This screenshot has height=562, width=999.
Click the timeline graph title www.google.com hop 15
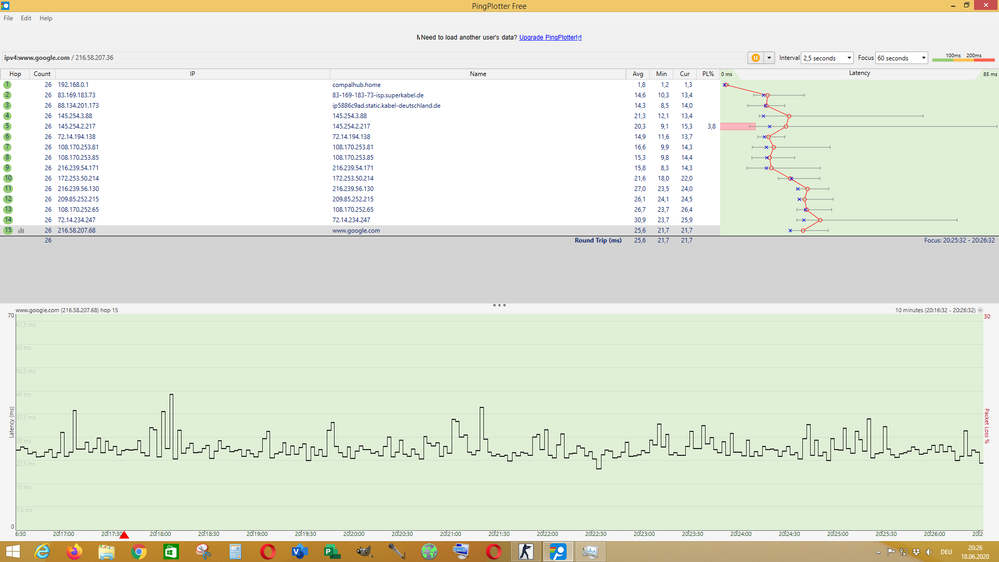pyautogui.click(x=66, y=310)
